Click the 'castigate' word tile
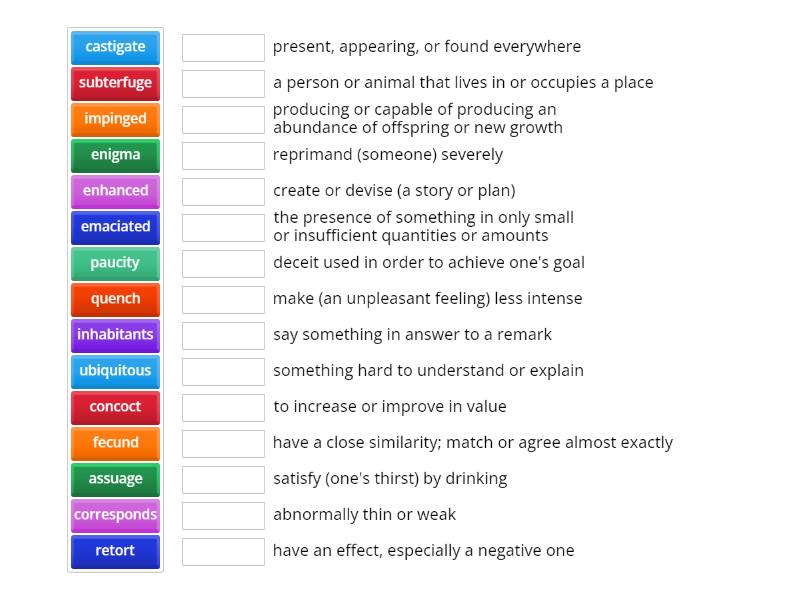Screen dimensions: 800x600 click(x=115, y=47)
